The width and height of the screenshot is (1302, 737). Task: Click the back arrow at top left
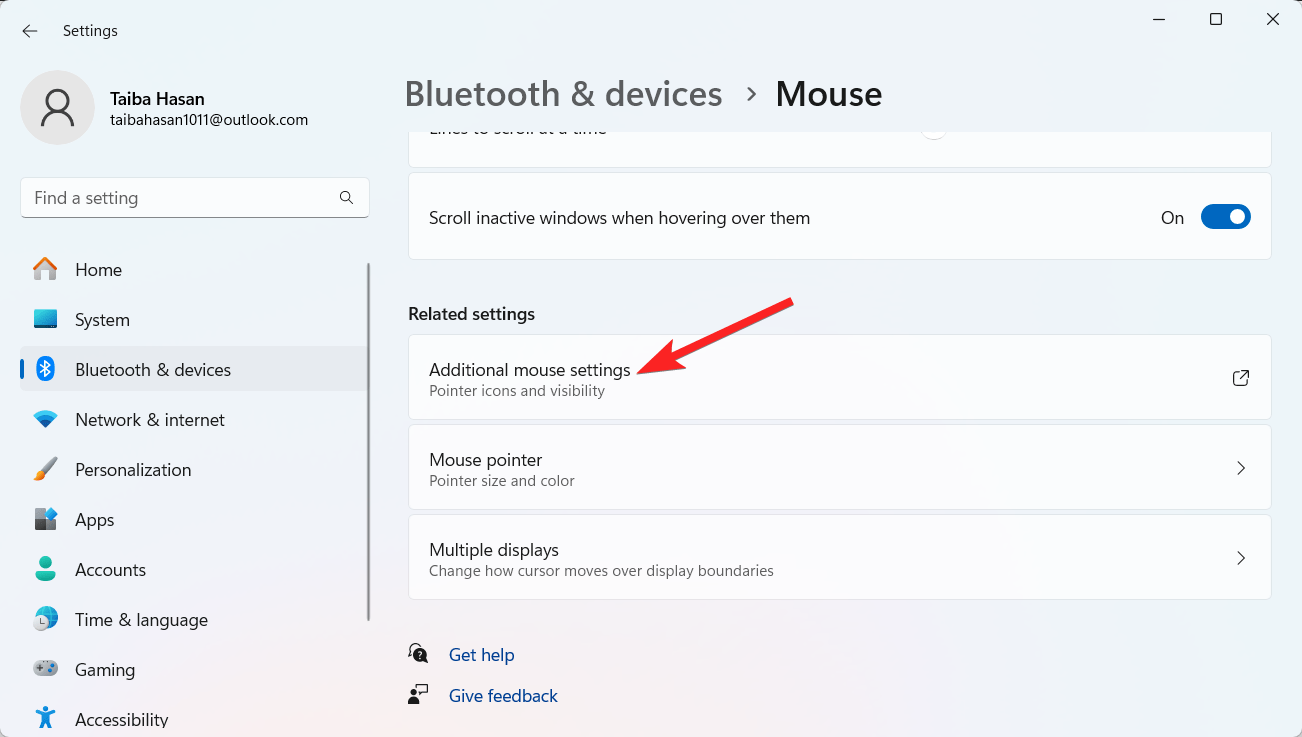tap(29, 31)
